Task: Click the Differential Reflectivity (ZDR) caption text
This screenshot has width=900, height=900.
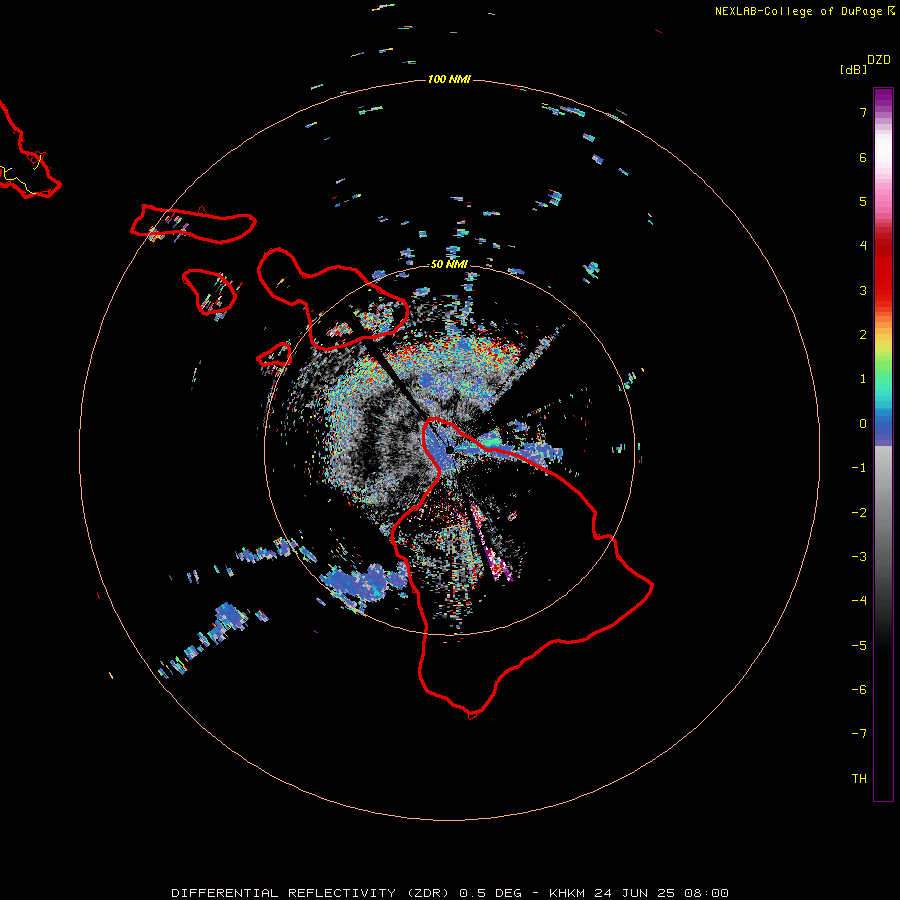Action: [450, 893]
